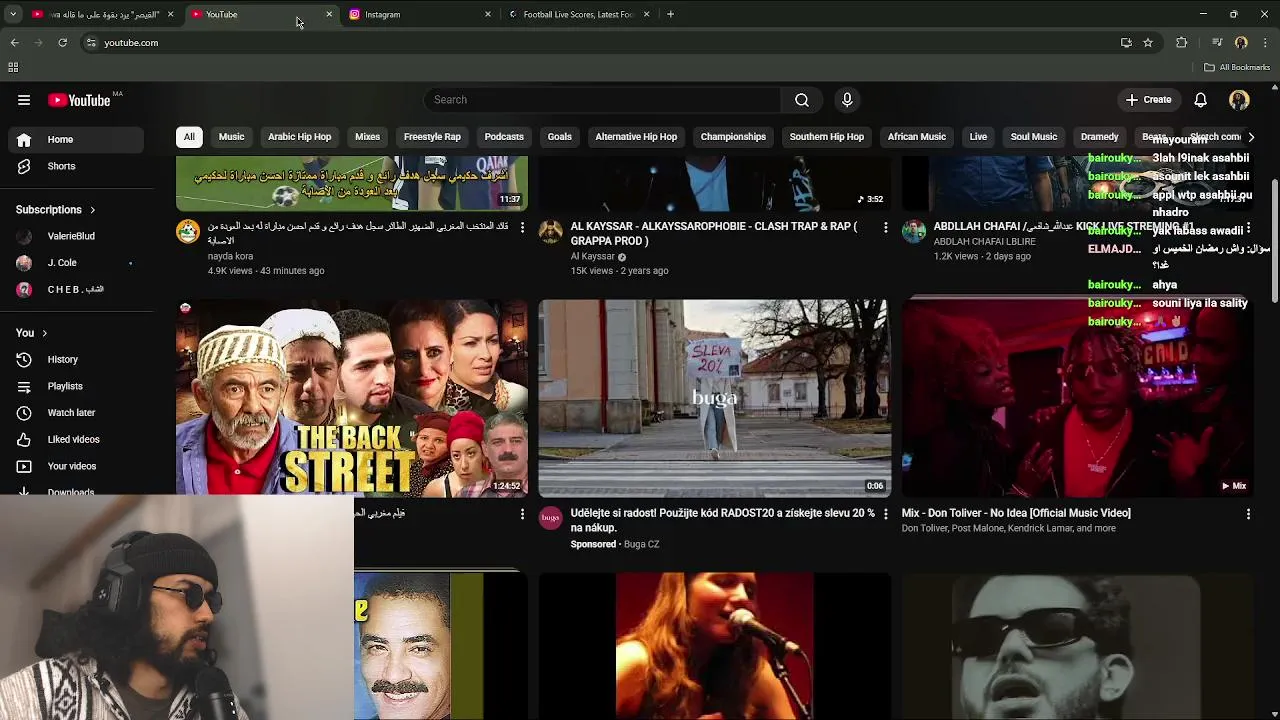Go back in browser history

[x=14, y=43]
